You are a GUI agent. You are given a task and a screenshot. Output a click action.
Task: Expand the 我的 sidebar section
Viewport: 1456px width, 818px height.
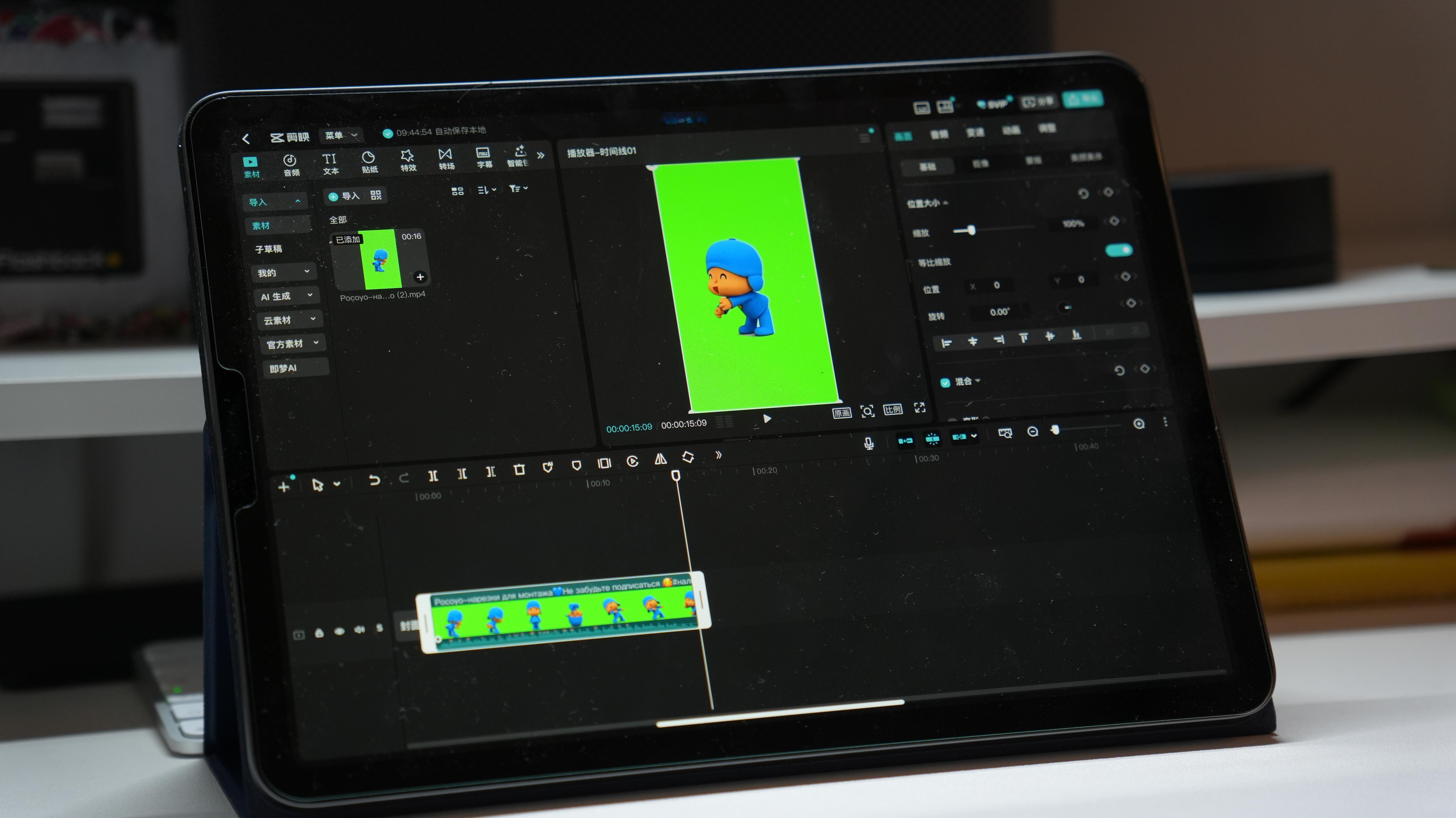tap(284, 273)
